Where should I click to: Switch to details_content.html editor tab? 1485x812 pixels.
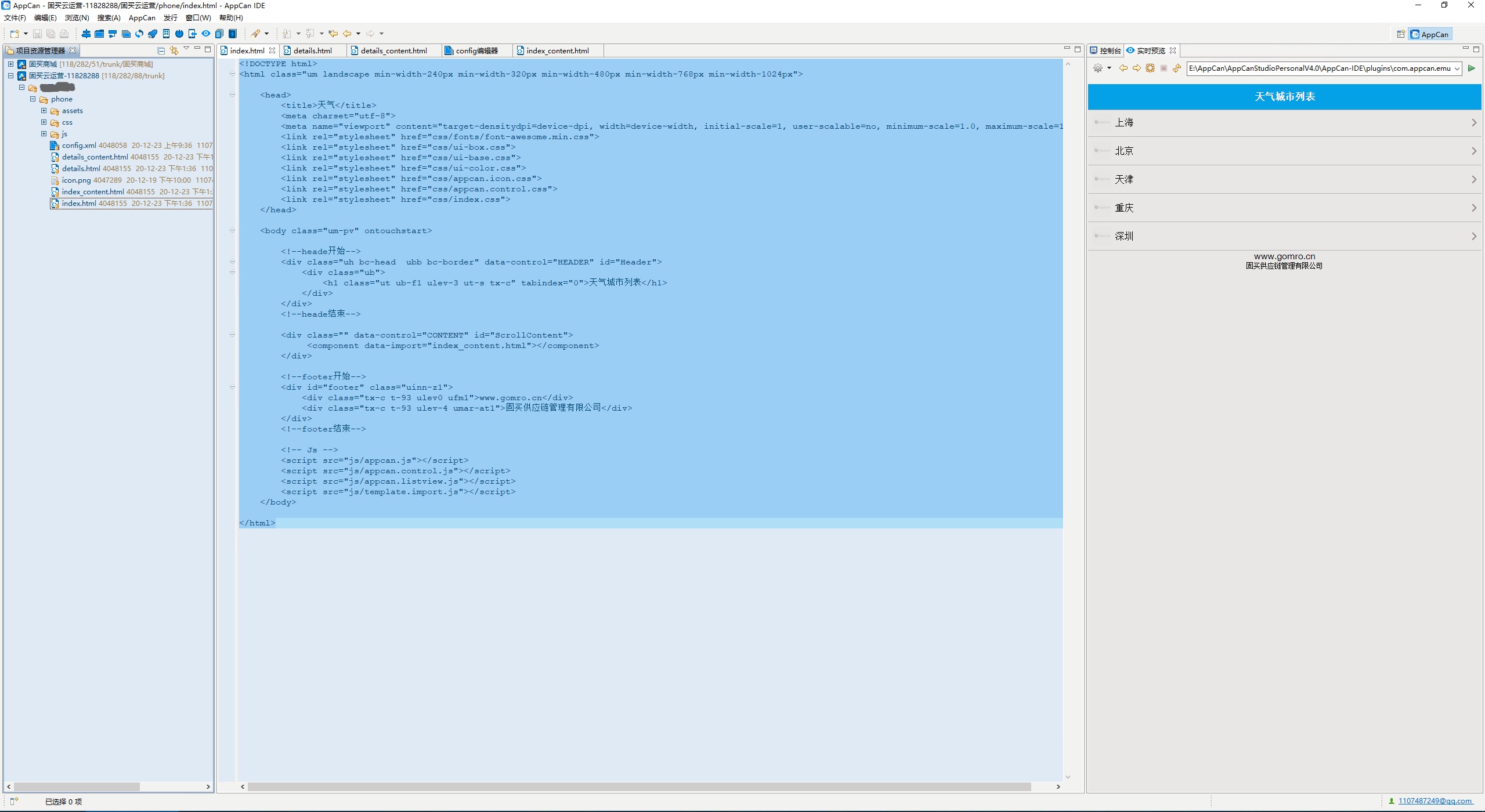pos(393,51)
